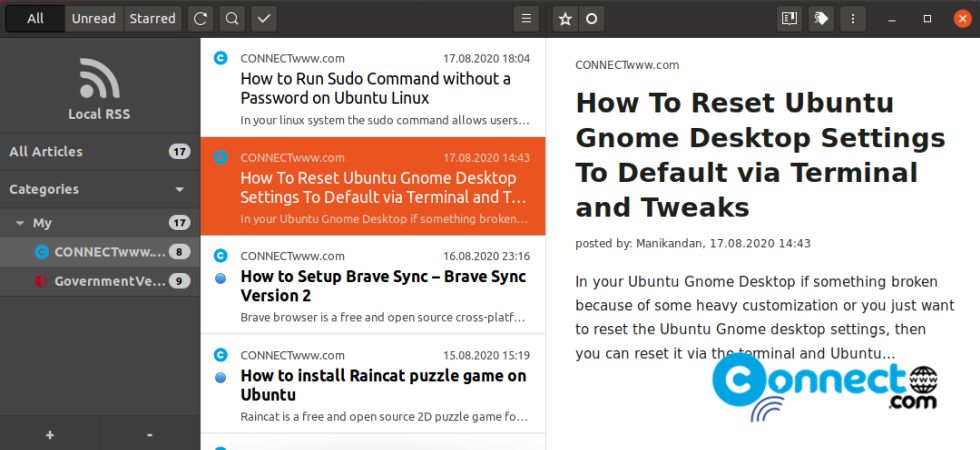Open article How to install Raincat puzzle game
This screenshot has width=980, height=450.
click(x=372, y=384)
